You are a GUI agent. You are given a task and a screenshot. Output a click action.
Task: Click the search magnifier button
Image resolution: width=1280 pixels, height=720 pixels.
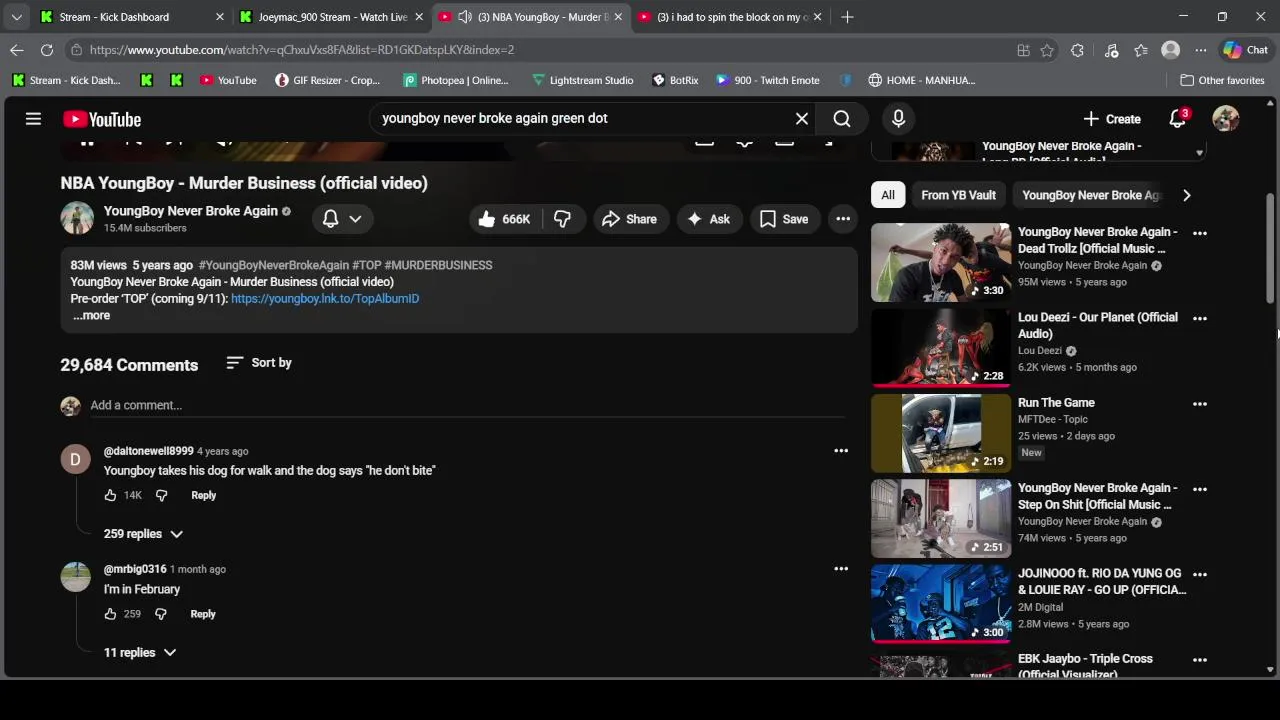pyautogui.click(x=842, y=119)
